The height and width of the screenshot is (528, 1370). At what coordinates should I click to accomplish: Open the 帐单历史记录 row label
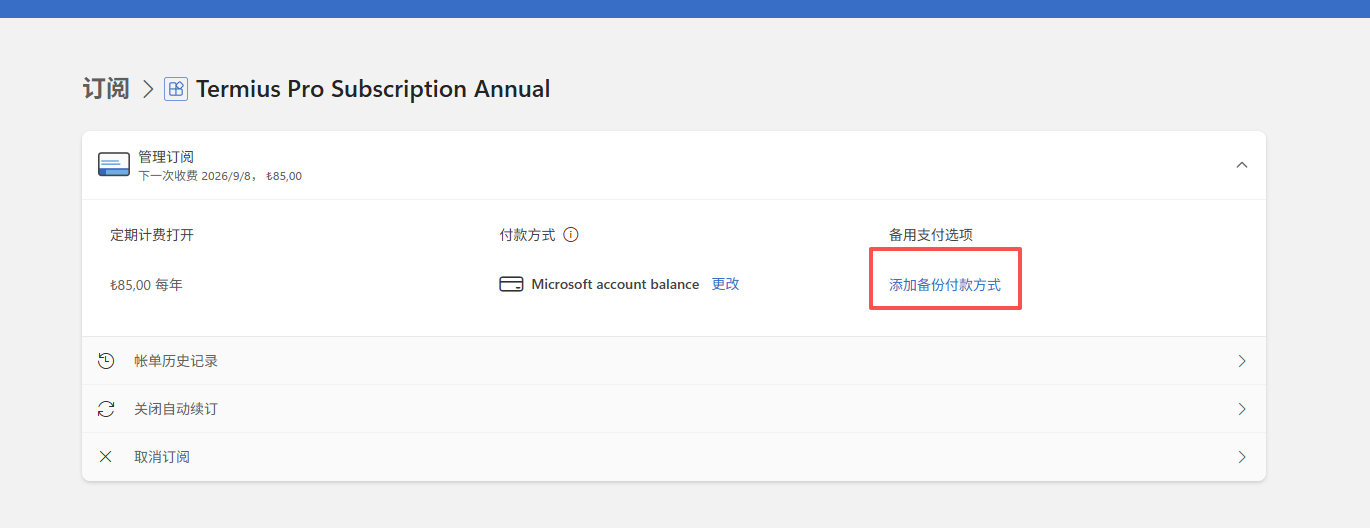(x=176, y=361)
